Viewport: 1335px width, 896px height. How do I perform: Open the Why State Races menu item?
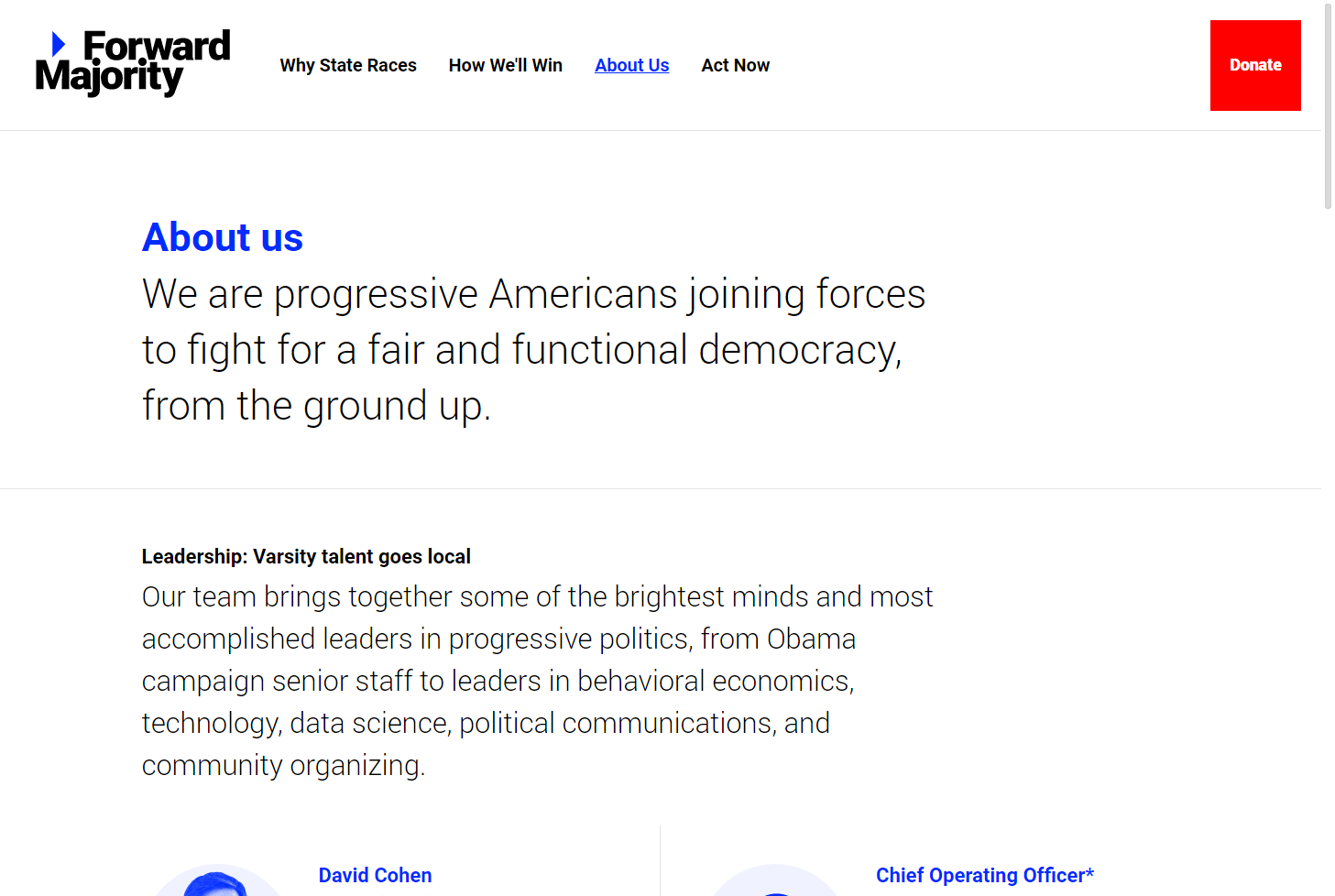[x=348, y=65]
